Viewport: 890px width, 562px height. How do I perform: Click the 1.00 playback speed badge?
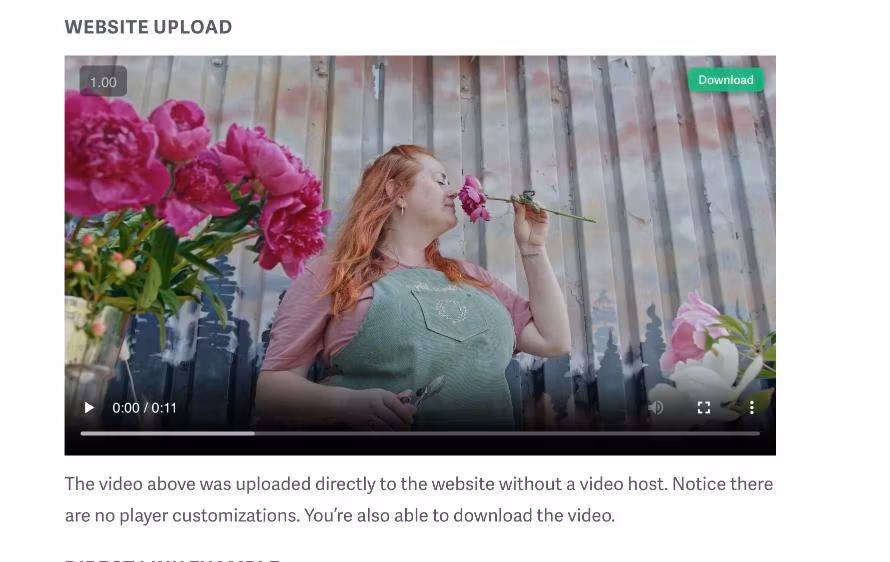[103, 82]
